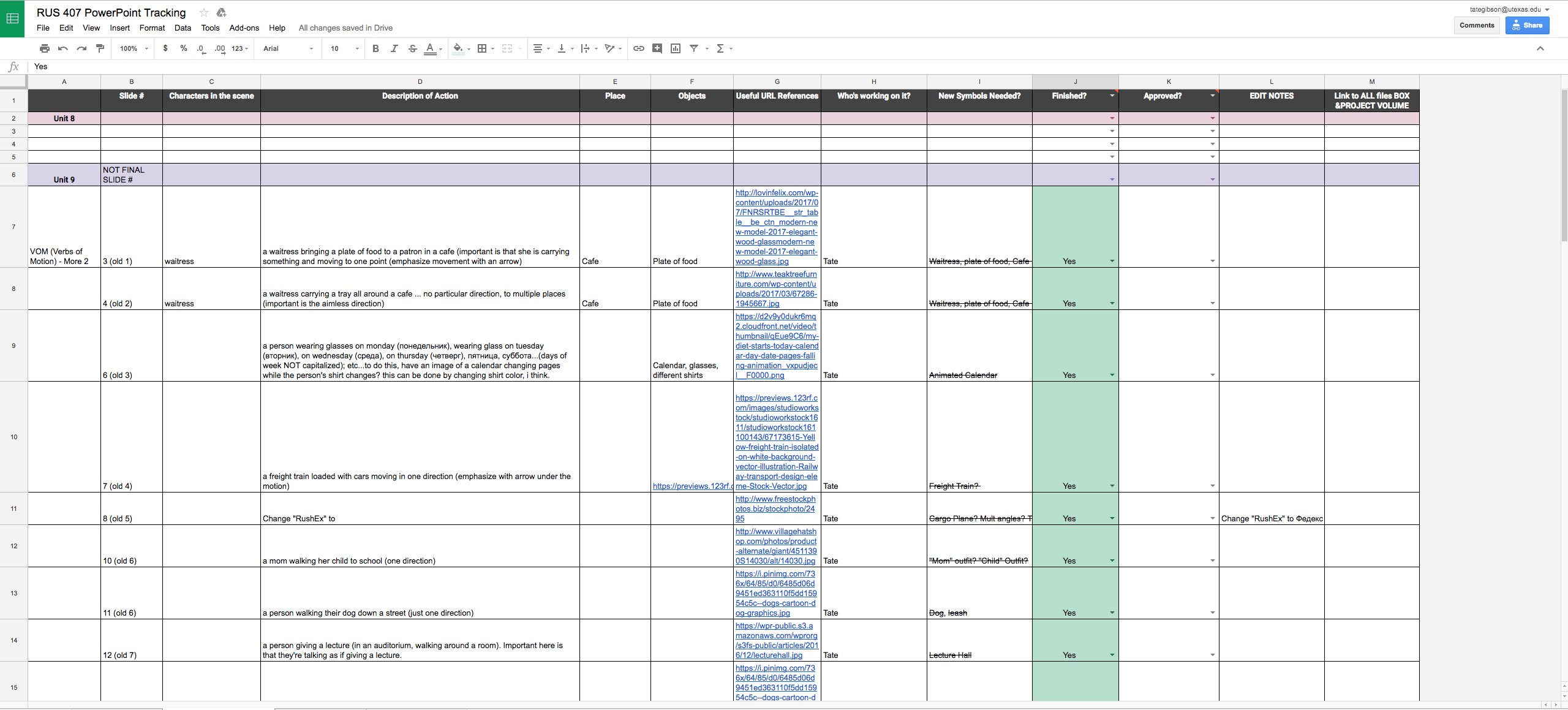The image size is (1568, 710).
Task: Open the Tools menu
Action: pyautogui.click(x=210, y=28)
